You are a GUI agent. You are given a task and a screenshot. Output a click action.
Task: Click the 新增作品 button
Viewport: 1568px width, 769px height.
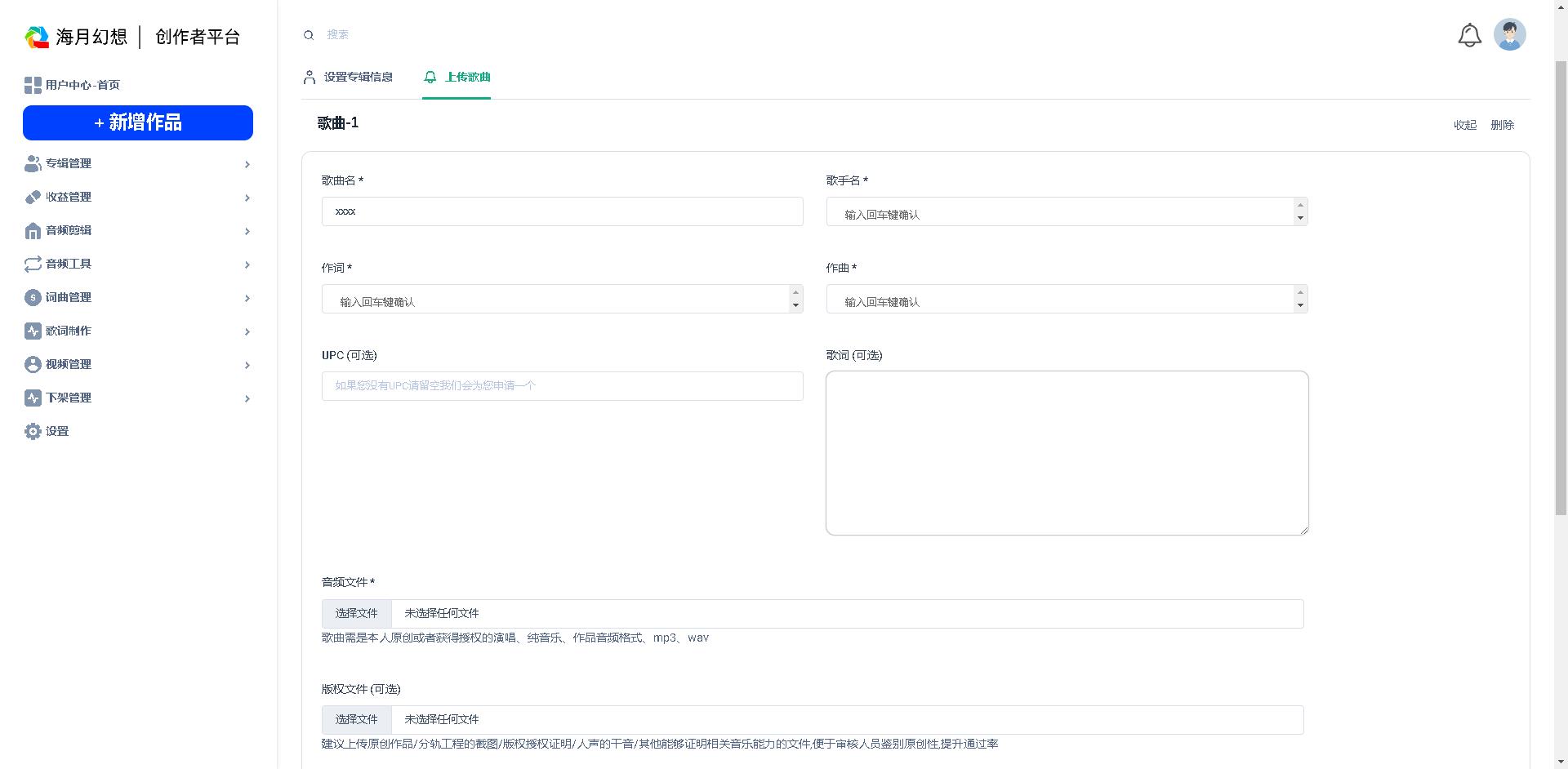138,122
